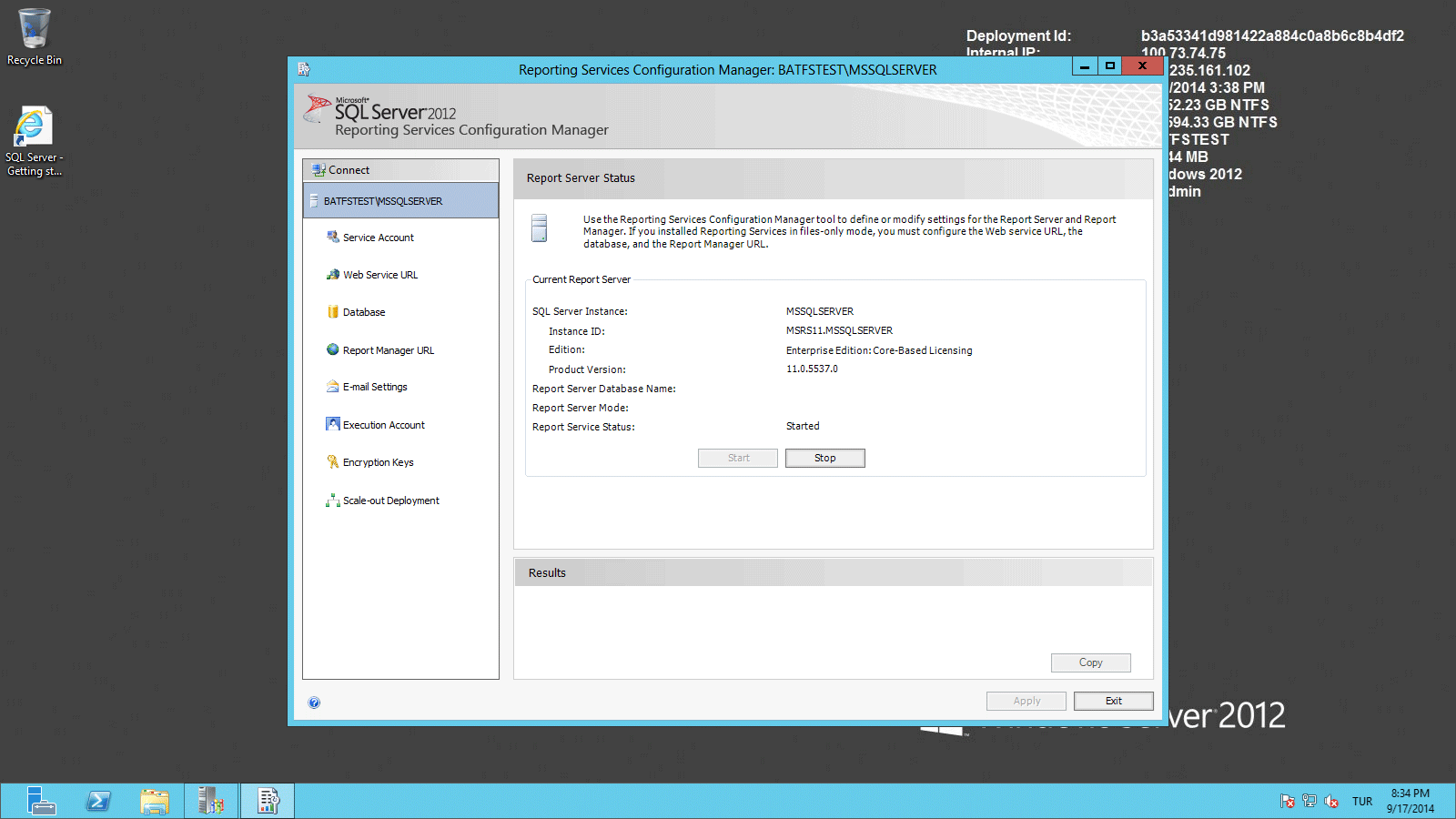Viewport: 1456px width, 819px height.
Task: Open the Database configuration page
Action: pyautogui.click(x=365, y=311)
